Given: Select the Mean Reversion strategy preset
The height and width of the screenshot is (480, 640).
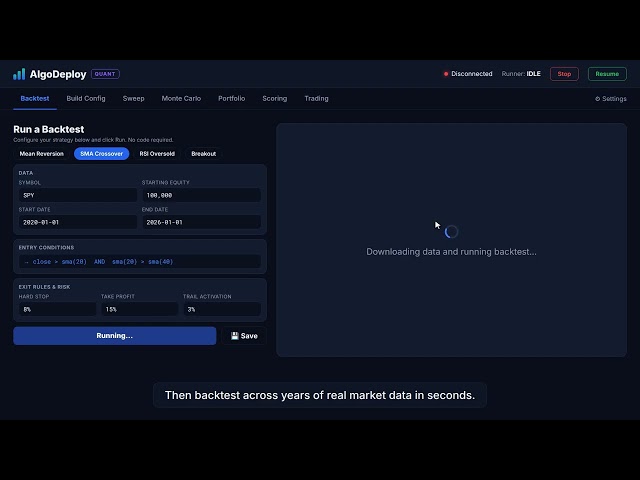Looking at the screenshot, I should coord(42,154).
